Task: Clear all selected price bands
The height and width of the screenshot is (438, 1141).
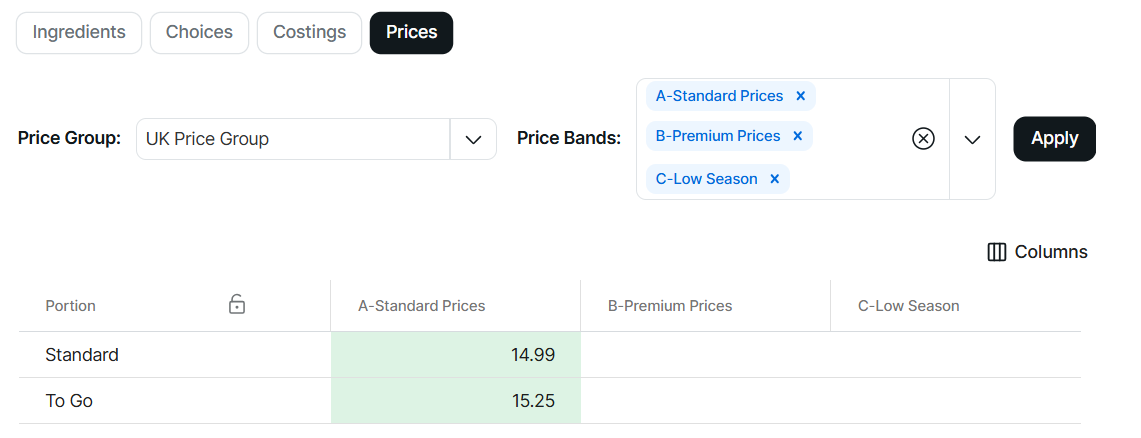Action: [x=923, y=139]
